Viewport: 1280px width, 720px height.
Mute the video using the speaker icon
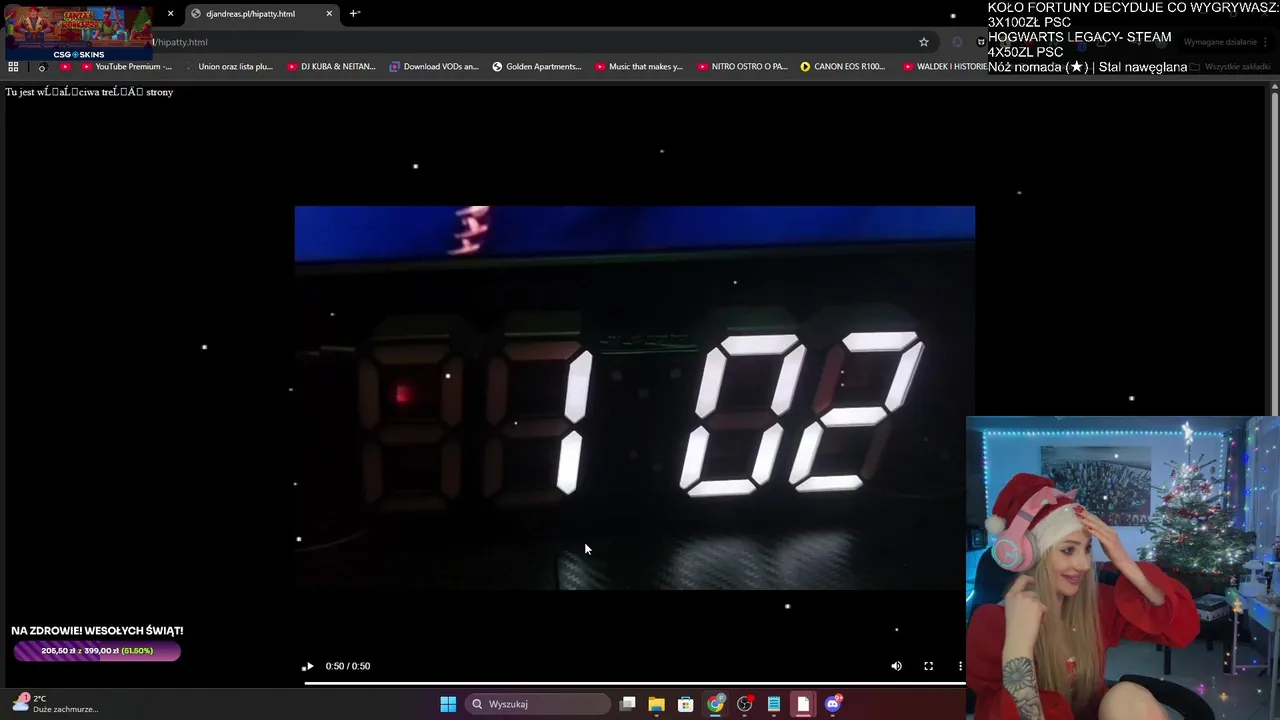(x=896, y=666)
